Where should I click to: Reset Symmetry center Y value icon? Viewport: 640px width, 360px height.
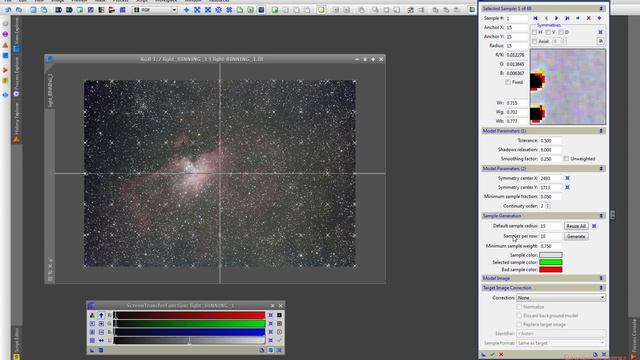pyautogui.click(x=567, y=187)
